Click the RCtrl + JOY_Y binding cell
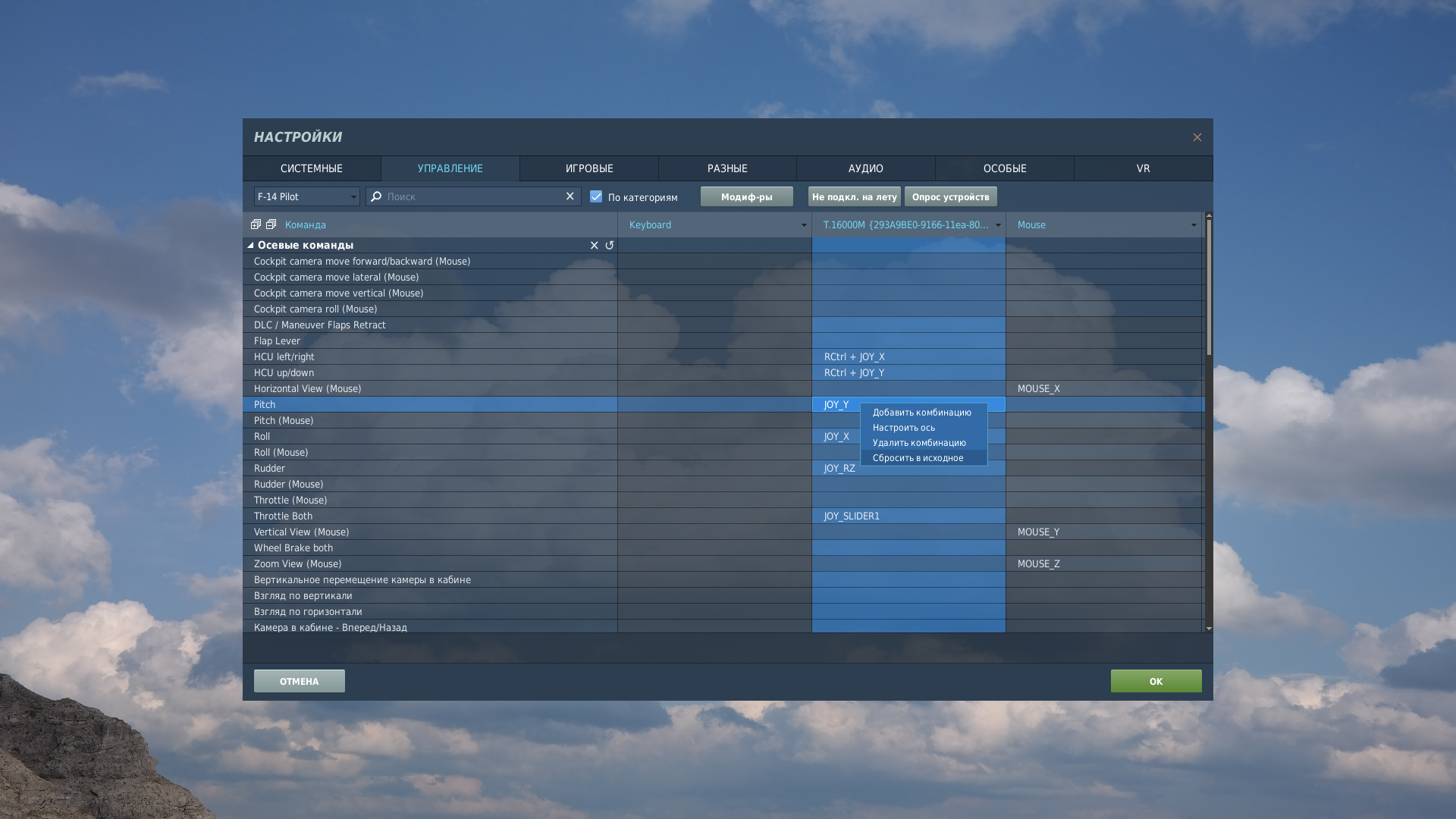1456x819 pixels. pos(908,373)
